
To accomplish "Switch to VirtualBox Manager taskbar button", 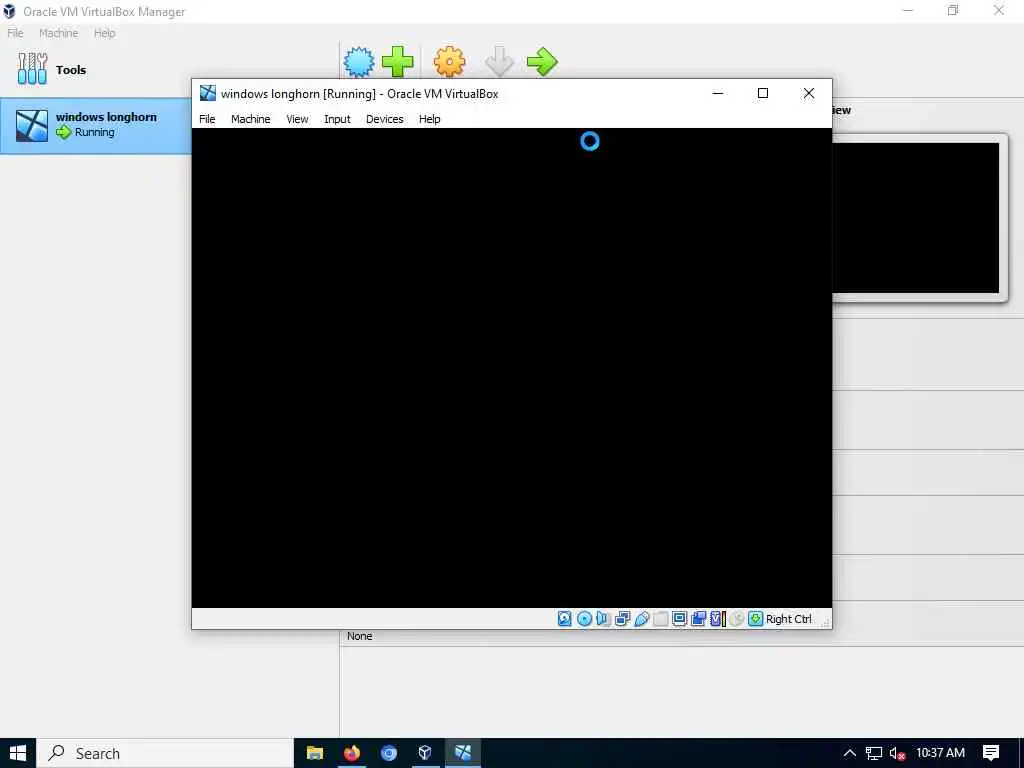I will pyautogui.click(x=425, y=753).
